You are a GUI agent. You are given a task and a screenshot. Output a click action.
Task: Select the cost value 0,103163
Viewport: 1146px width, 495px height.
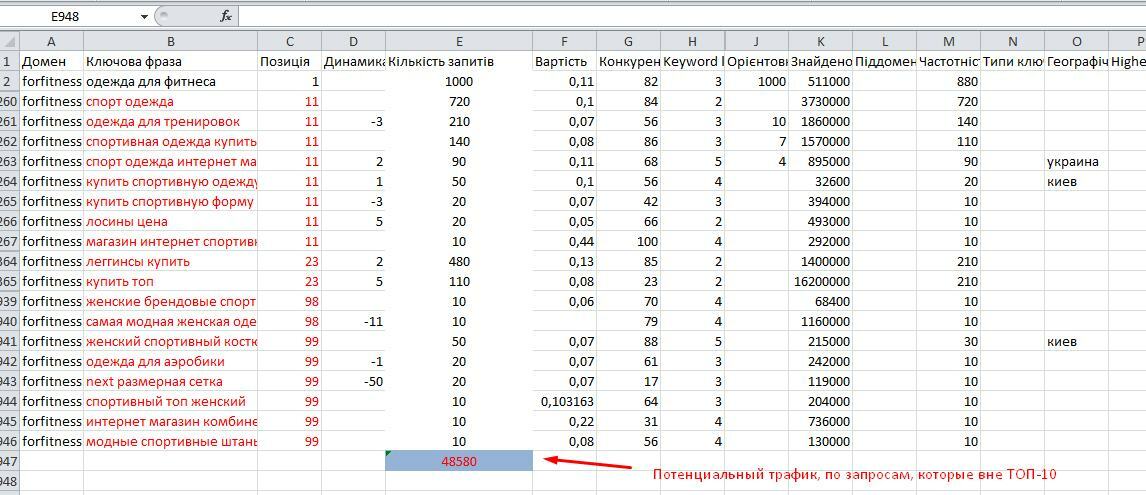pos(564,401)
